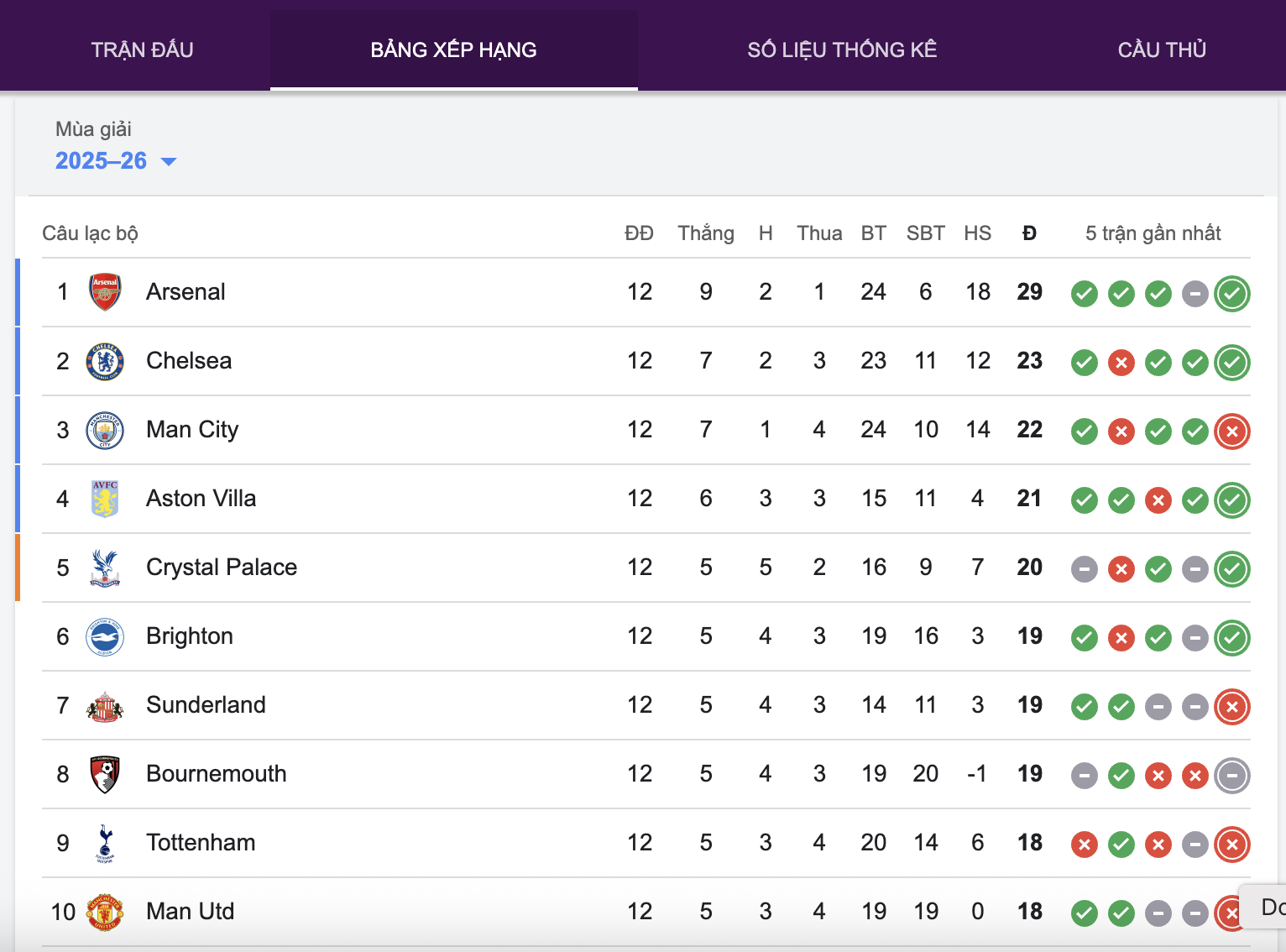Click Arsenal's most recent match win icon
Viewport: 1286px width, 952px height.
pyautogui.click(x=1231, y=294)
